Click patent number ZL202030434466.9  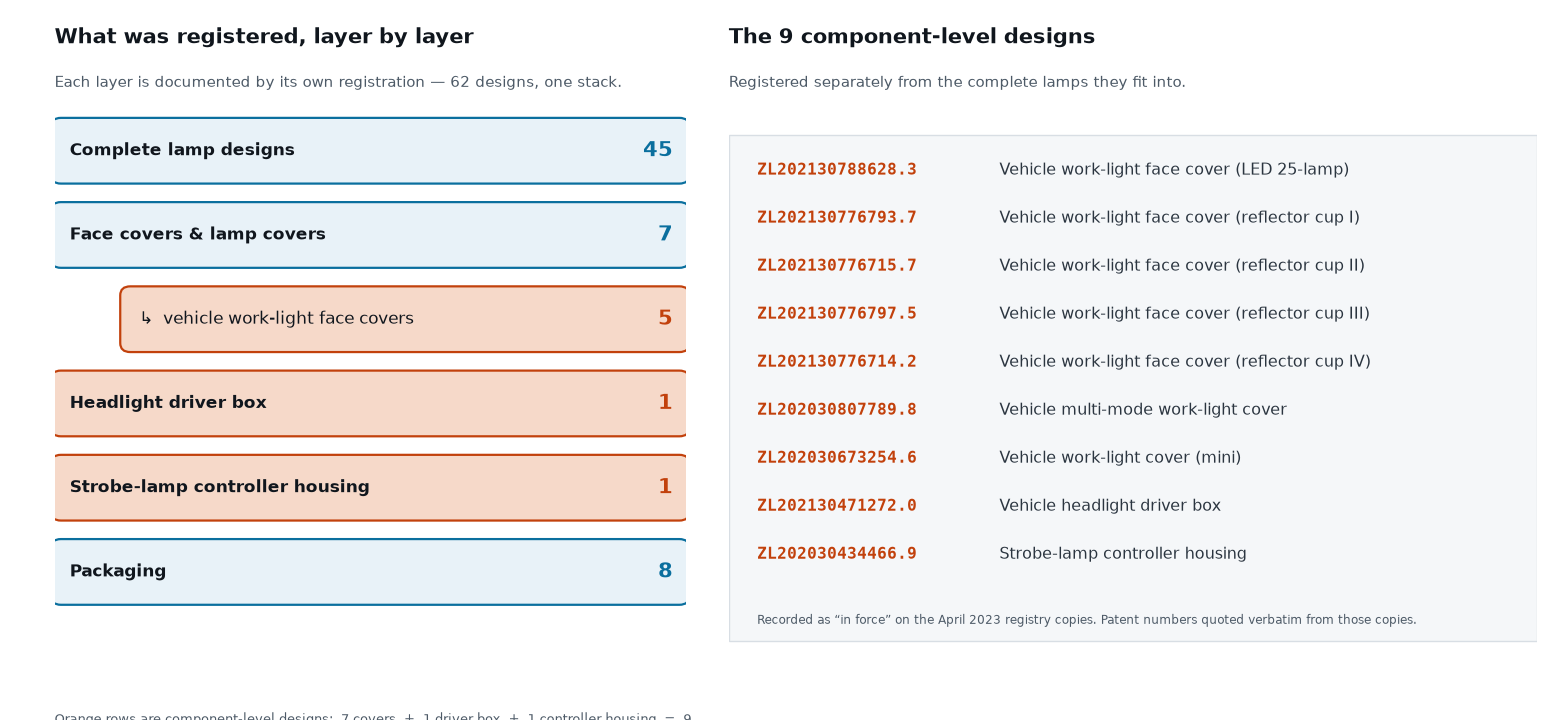[837, 554]
